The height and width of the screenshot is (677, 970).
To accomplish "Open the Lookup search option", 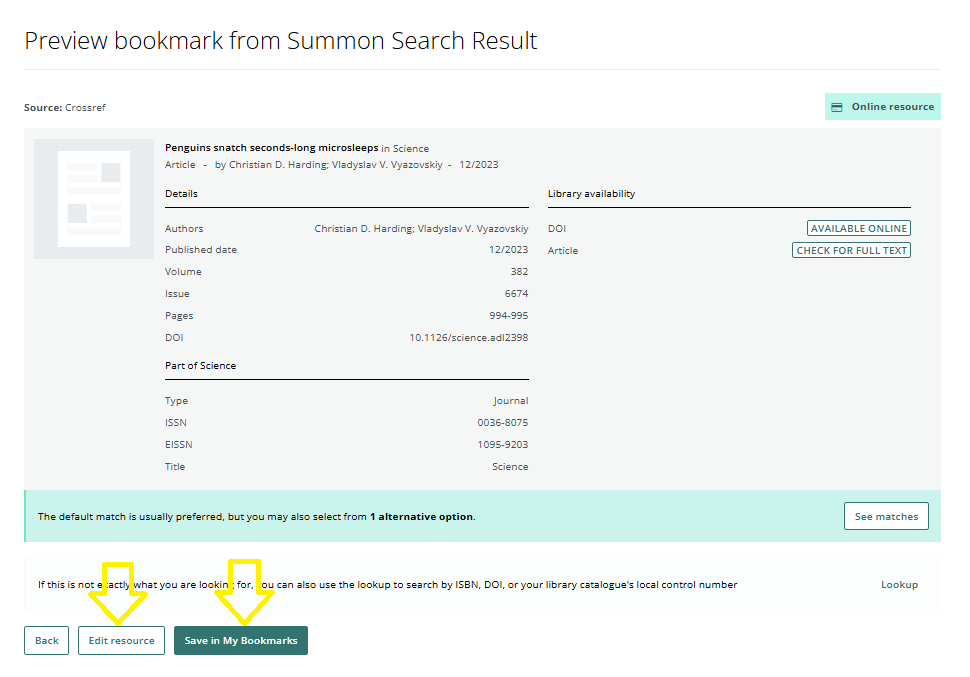I will pos(898,584).
